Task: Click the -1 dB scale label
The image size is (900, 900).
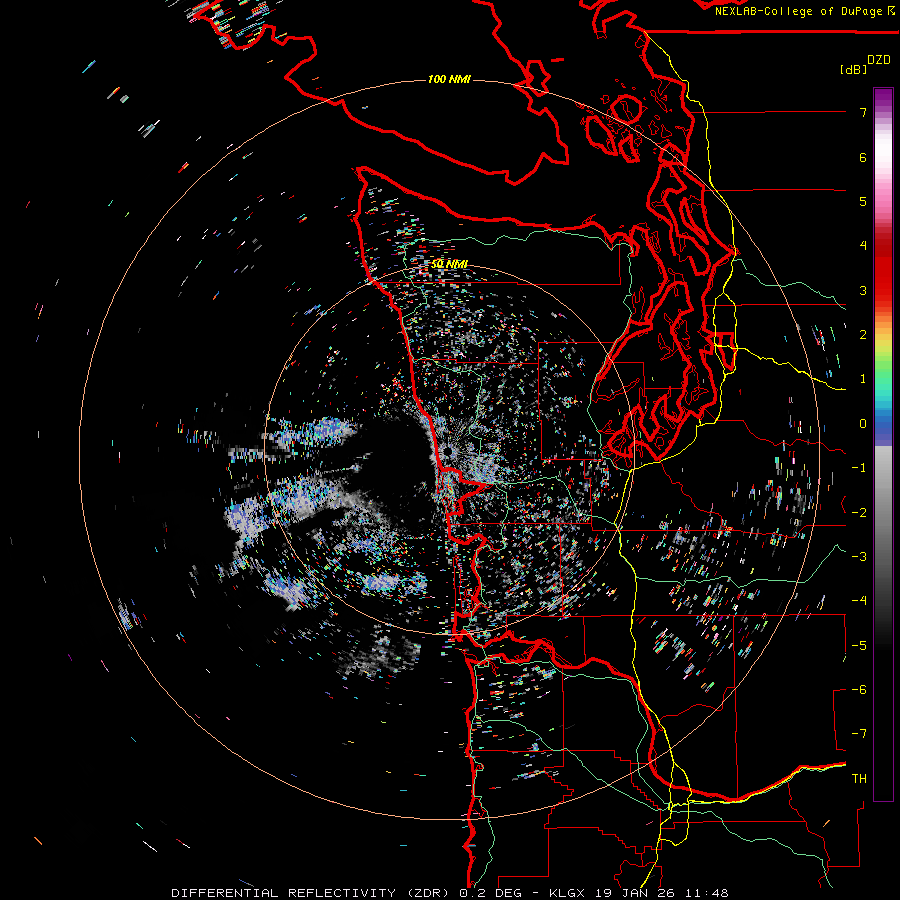Action: [859, 468]
